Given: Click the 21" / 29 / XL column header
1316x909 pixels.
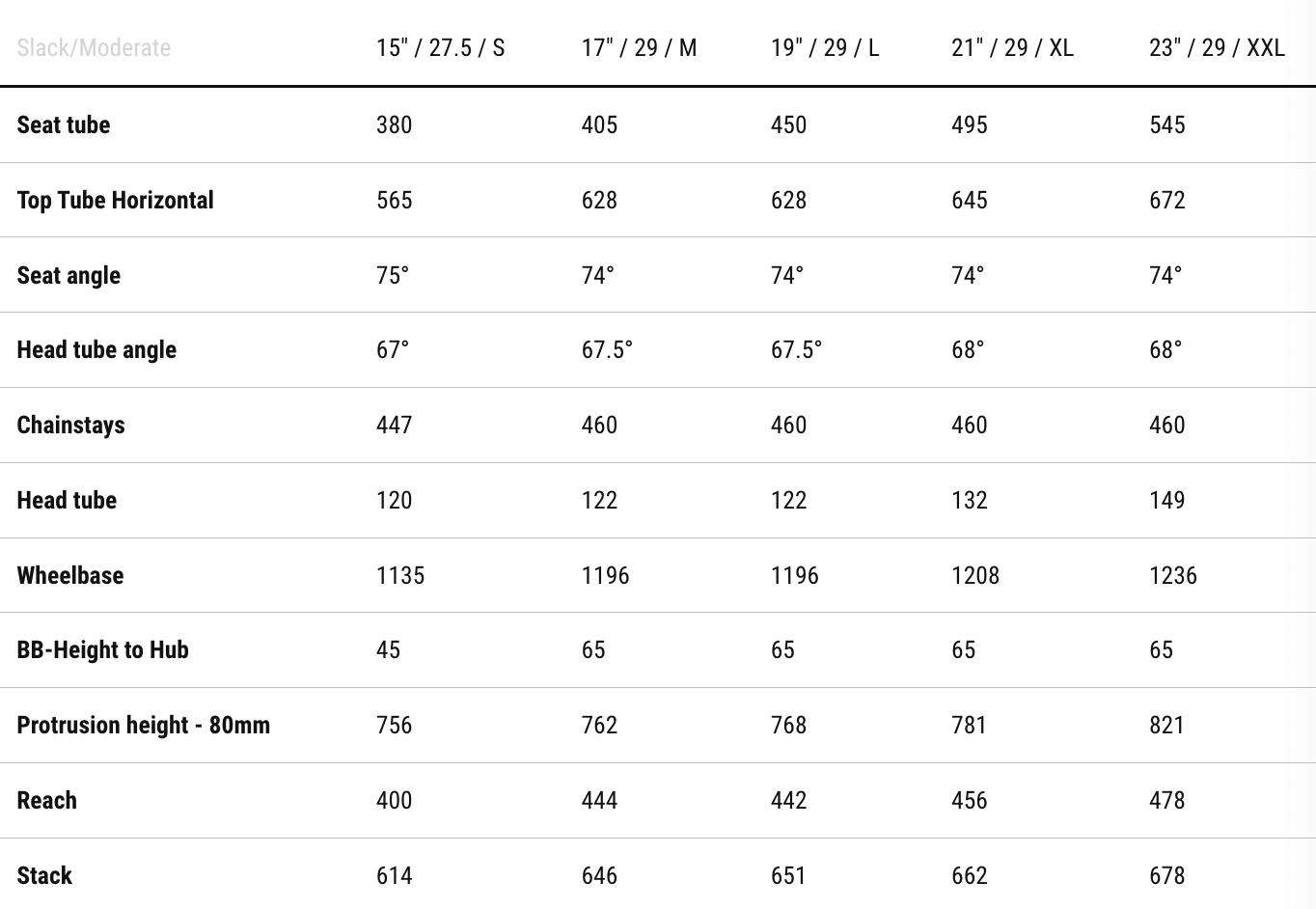Looking at the screenshot, I should click(x=1012, y=48).
